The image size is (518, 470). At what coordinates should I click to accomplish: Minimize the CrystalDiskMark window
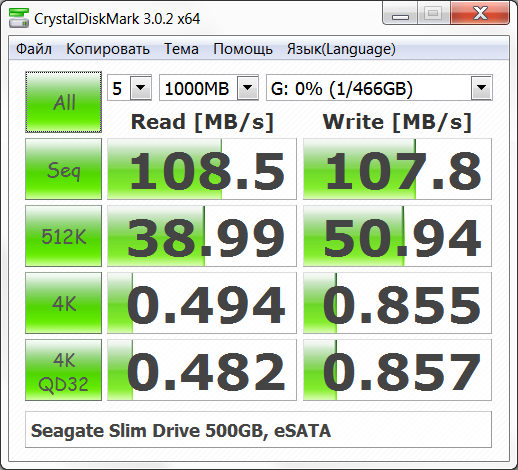(400, 13)
